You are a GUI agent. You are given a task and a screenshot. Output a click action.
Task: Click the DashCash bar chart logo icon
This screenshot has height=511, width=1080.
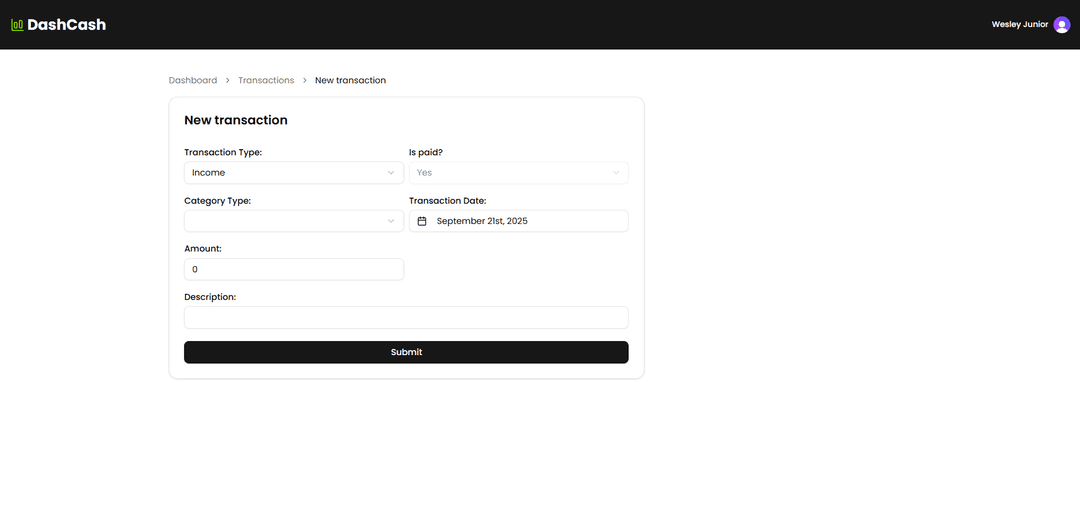tap(17, 25)
